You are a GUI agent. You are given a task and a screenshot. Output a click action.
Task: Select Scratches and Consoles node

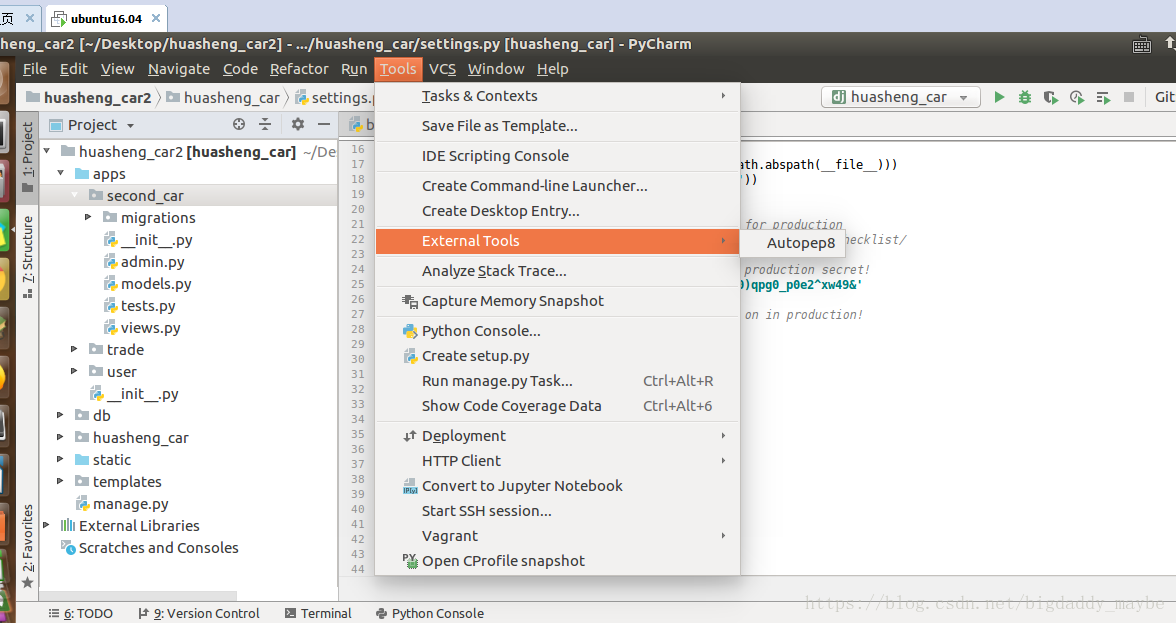158,548
